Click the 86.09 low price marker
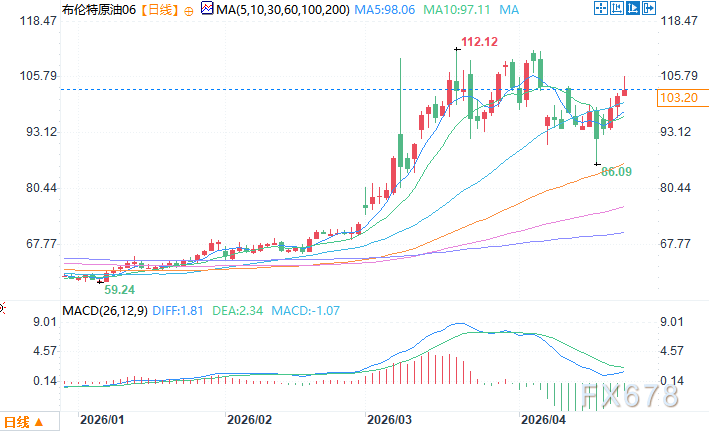 [x=619, y=172]
